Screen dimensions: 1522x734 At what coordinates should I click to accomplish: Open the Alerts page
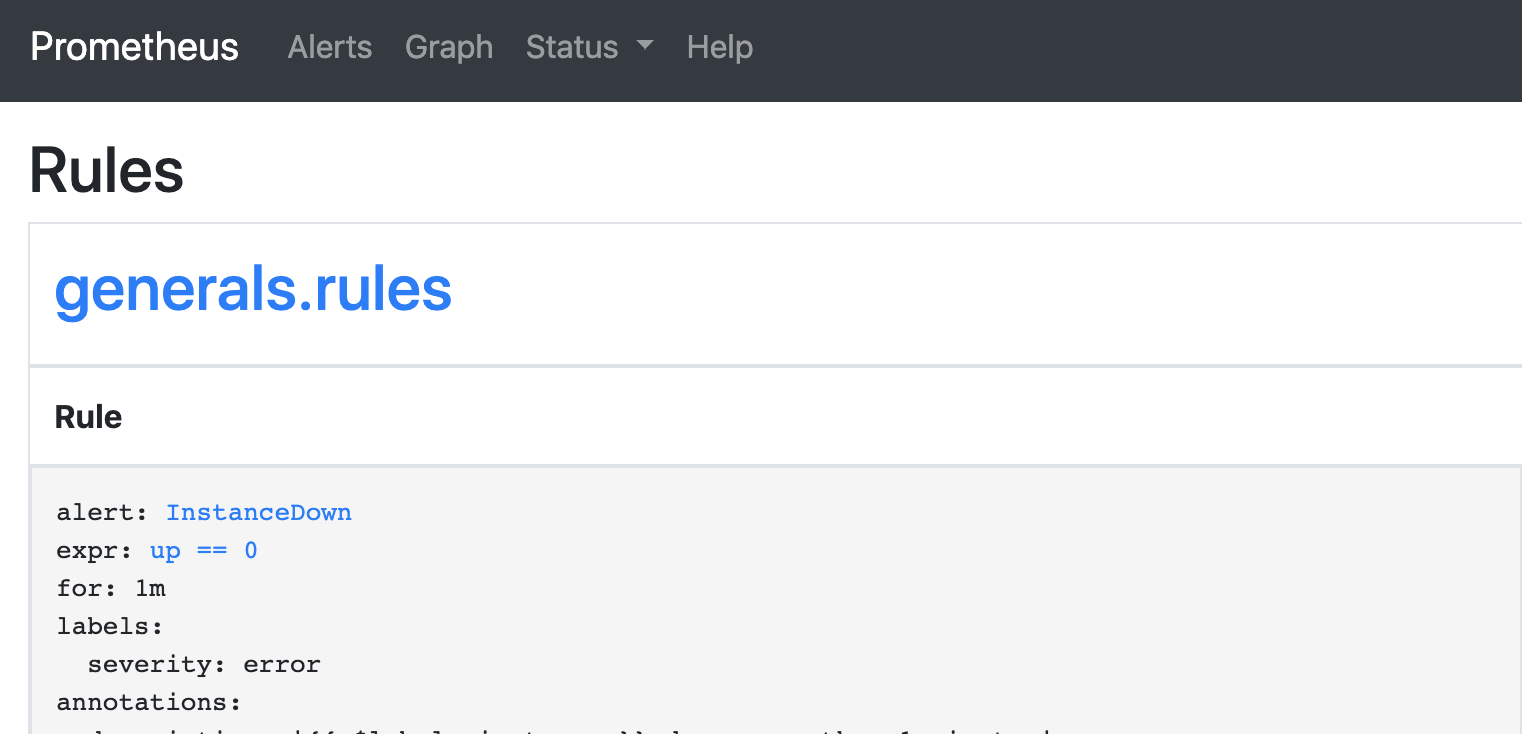coord(330,47)
